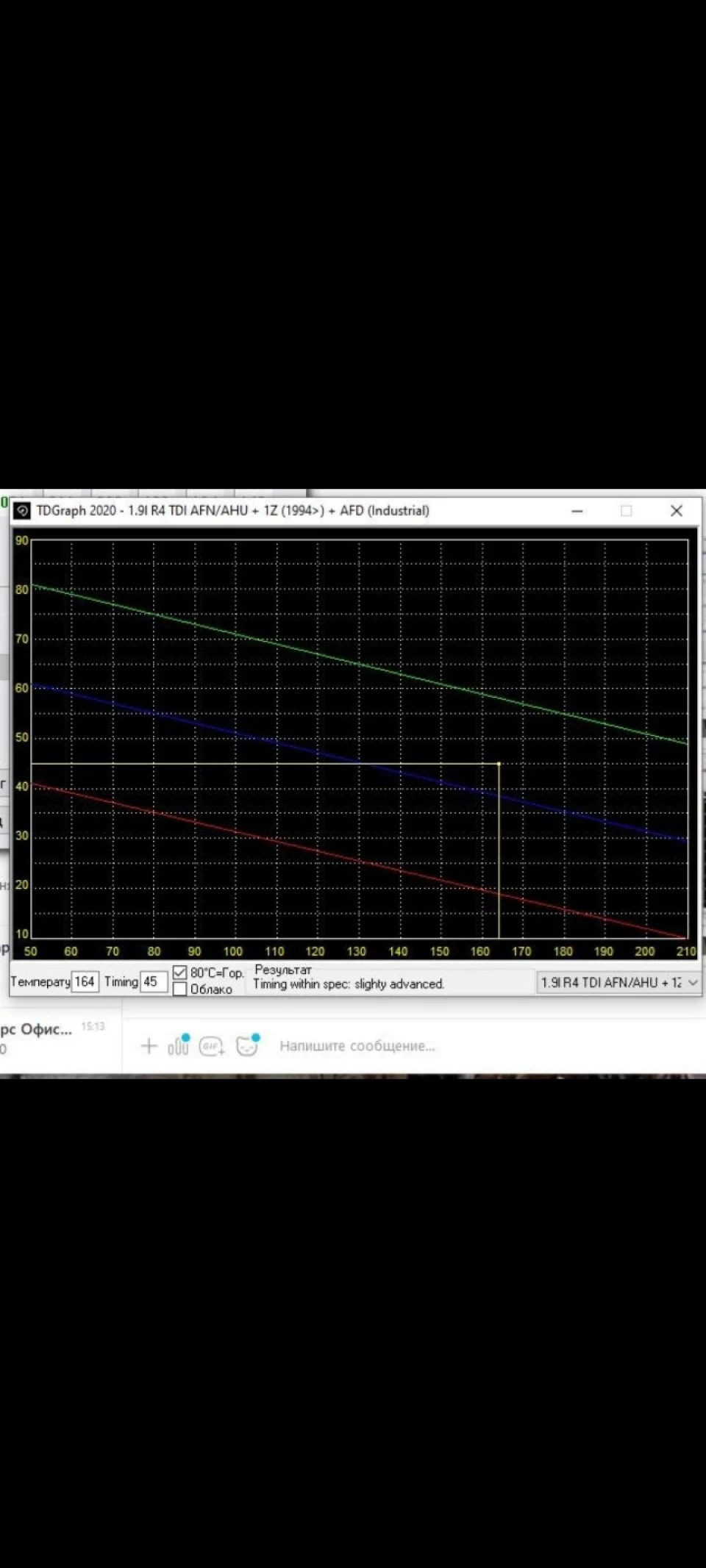The width and height of the screenshot is (706, 1568).
Task: Click the 'Температу' label
Action: [40, 981]
